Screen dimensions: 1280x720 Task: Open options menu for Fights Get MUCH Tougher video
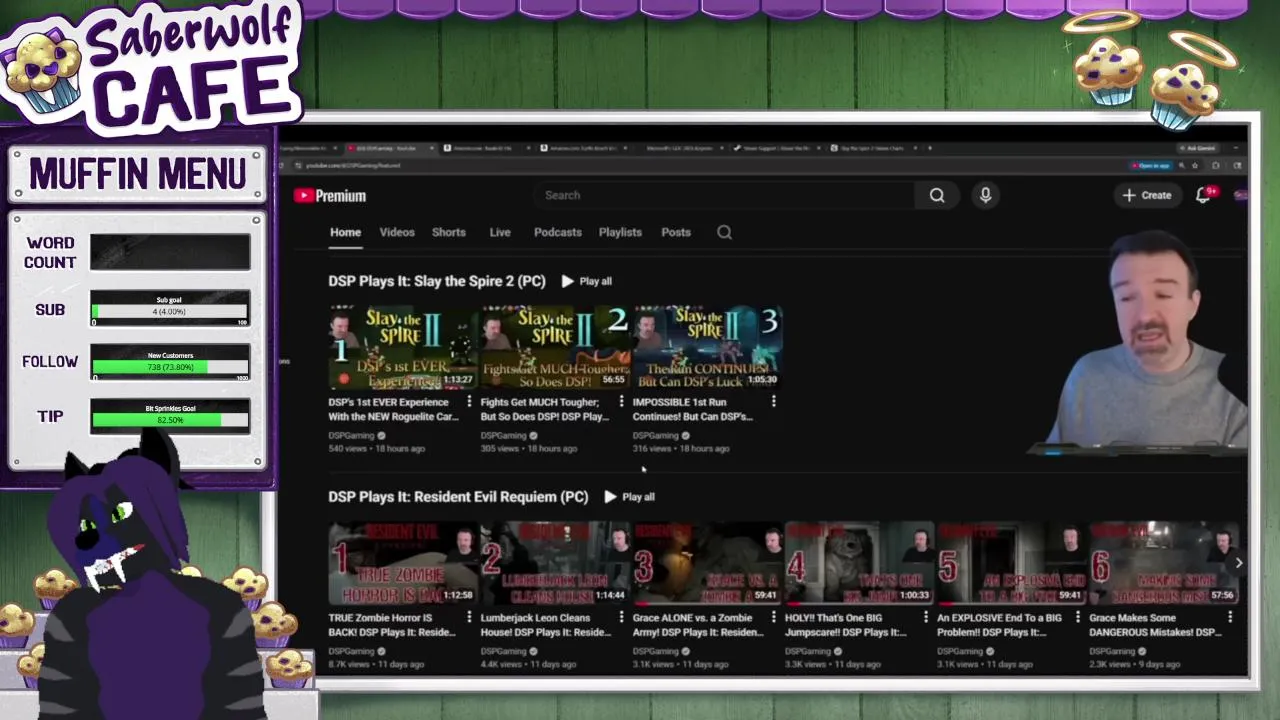point(621,402)
